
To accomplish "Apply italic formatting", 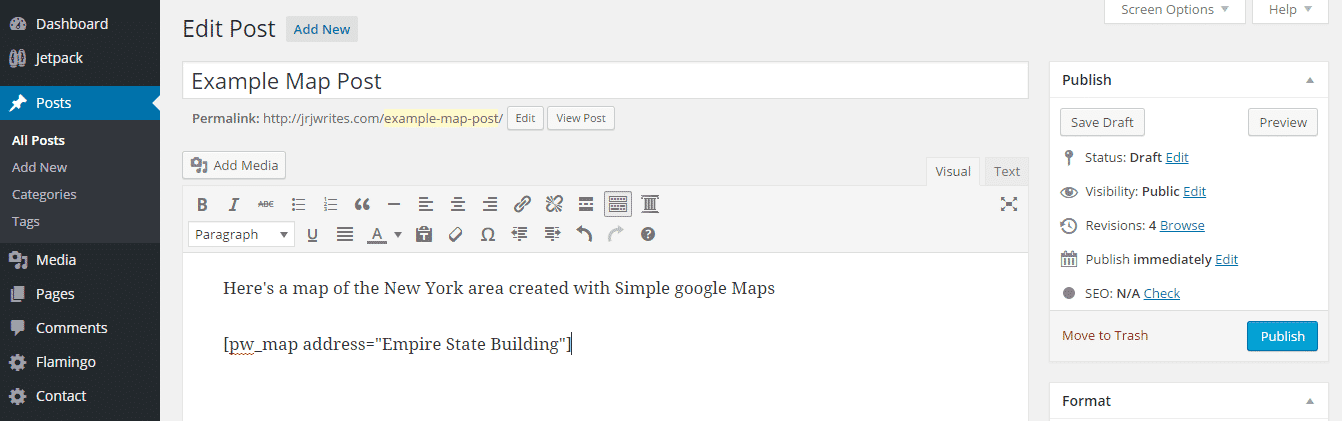I will (234, 204).
